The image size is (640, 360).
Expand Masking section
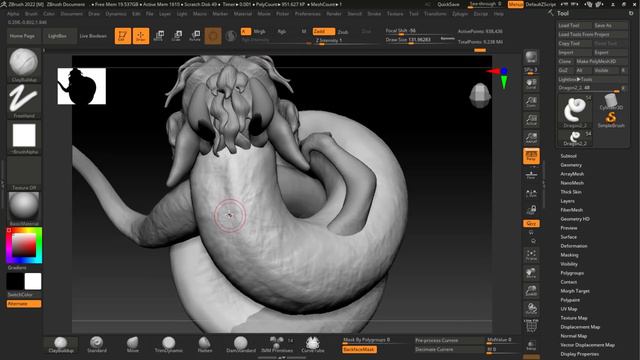(x=569, y=255)
